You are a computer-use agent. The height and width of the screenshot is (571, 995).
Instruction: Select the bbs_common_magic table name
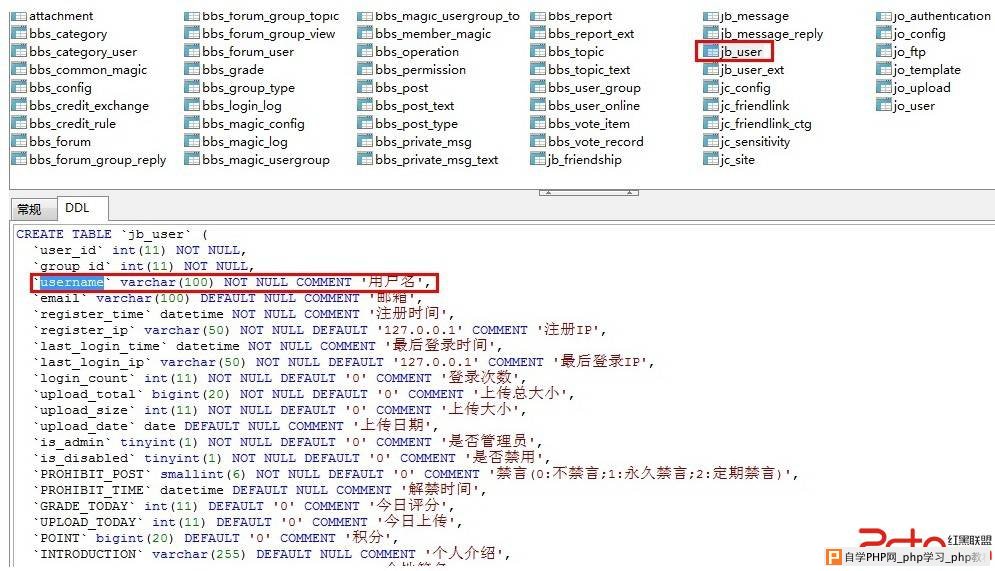[x=88, y=70]
